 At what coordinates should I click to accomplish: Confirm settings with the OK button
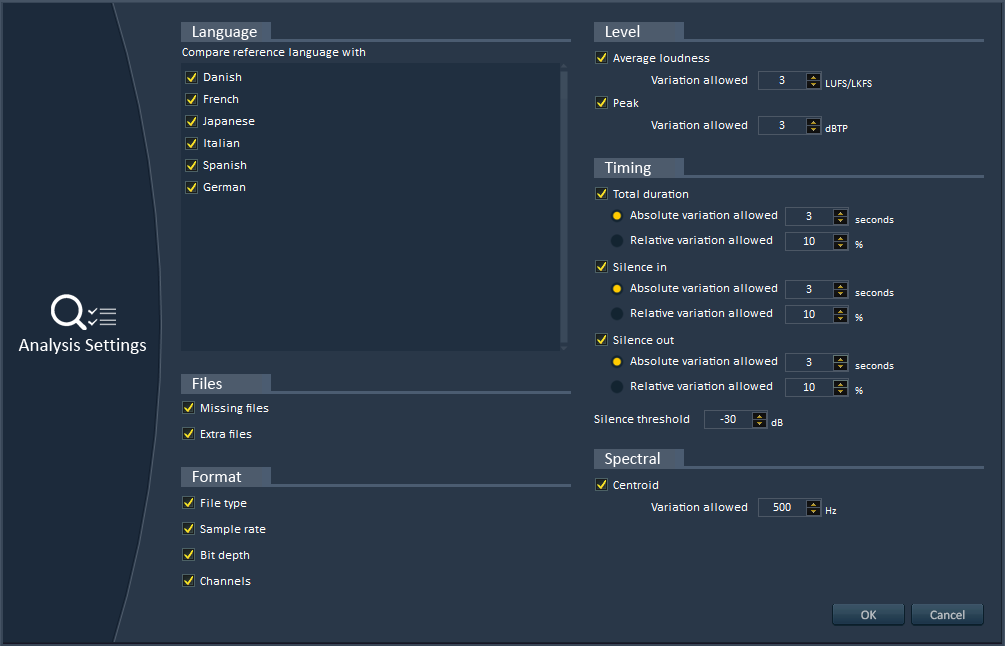868,615
